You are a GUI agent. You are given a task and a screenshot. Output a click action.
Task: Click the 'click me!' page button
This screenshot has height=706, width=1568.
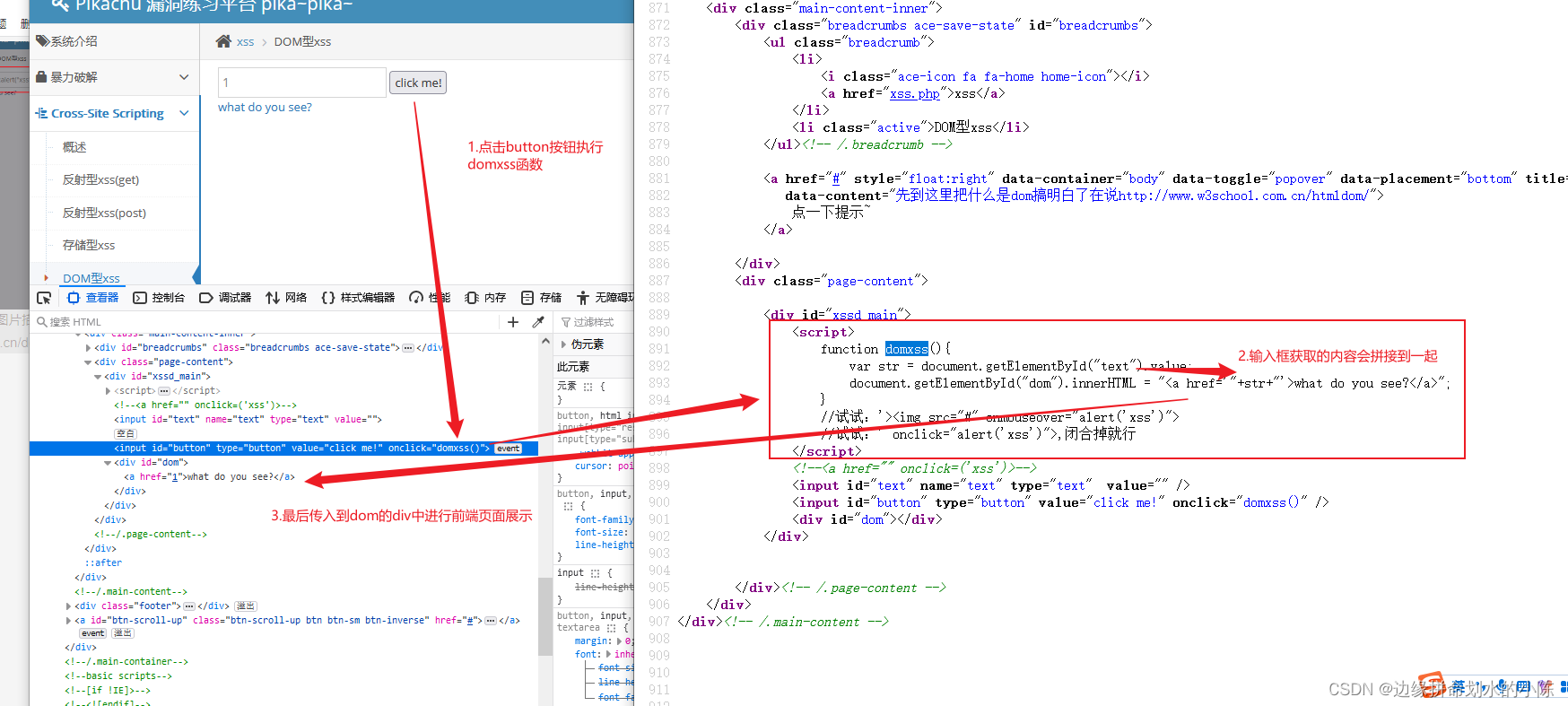[x=418, y=83]
